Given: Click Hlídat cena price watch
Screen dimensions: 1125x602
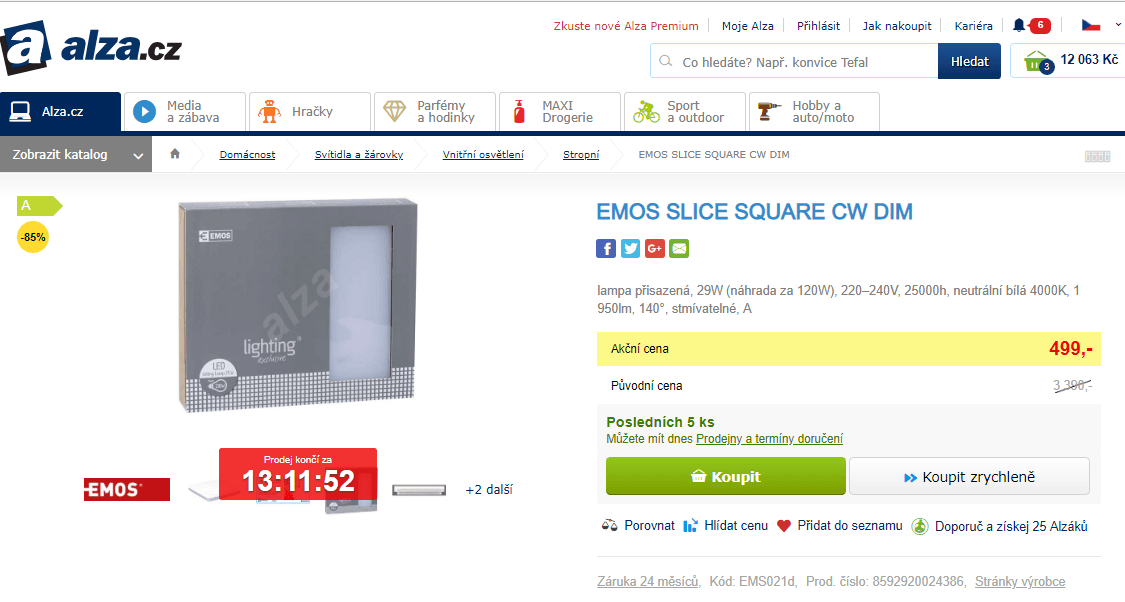Looking at the screenshot, I should (726, 526).
